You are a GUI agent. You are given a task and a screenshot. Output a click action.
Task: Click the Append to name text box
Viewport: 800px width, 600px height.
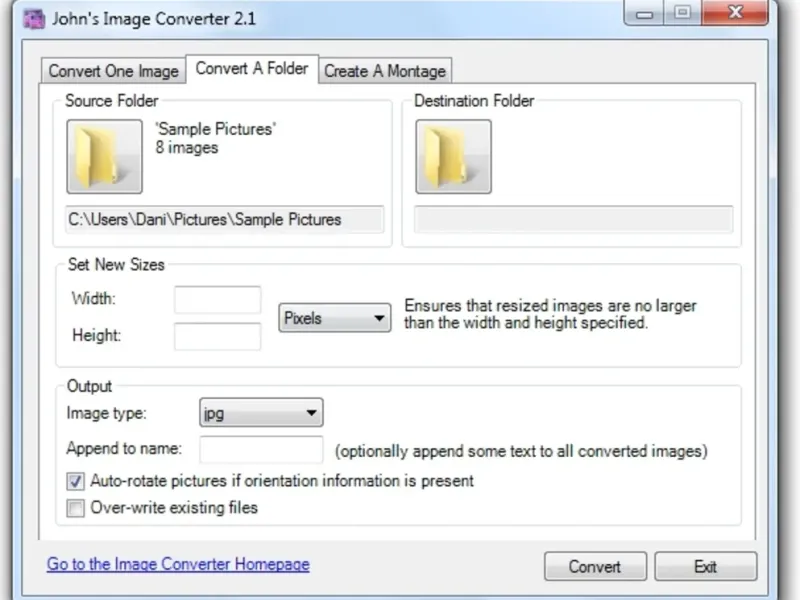[261, 450]
